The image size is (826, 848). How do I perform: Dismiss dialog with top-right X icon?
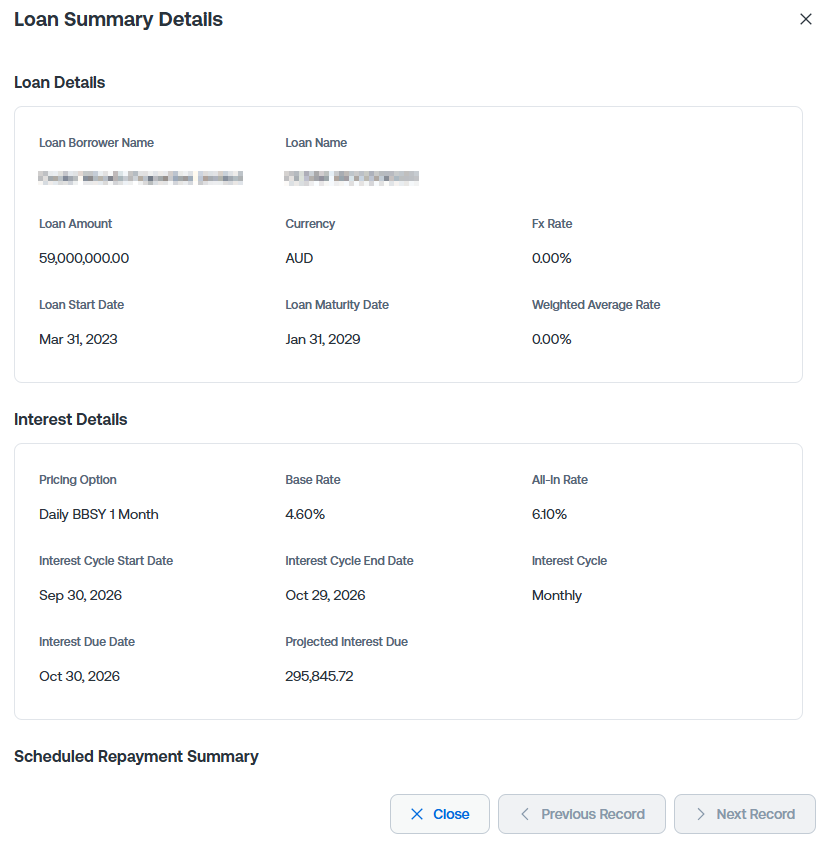click(805, 19)
